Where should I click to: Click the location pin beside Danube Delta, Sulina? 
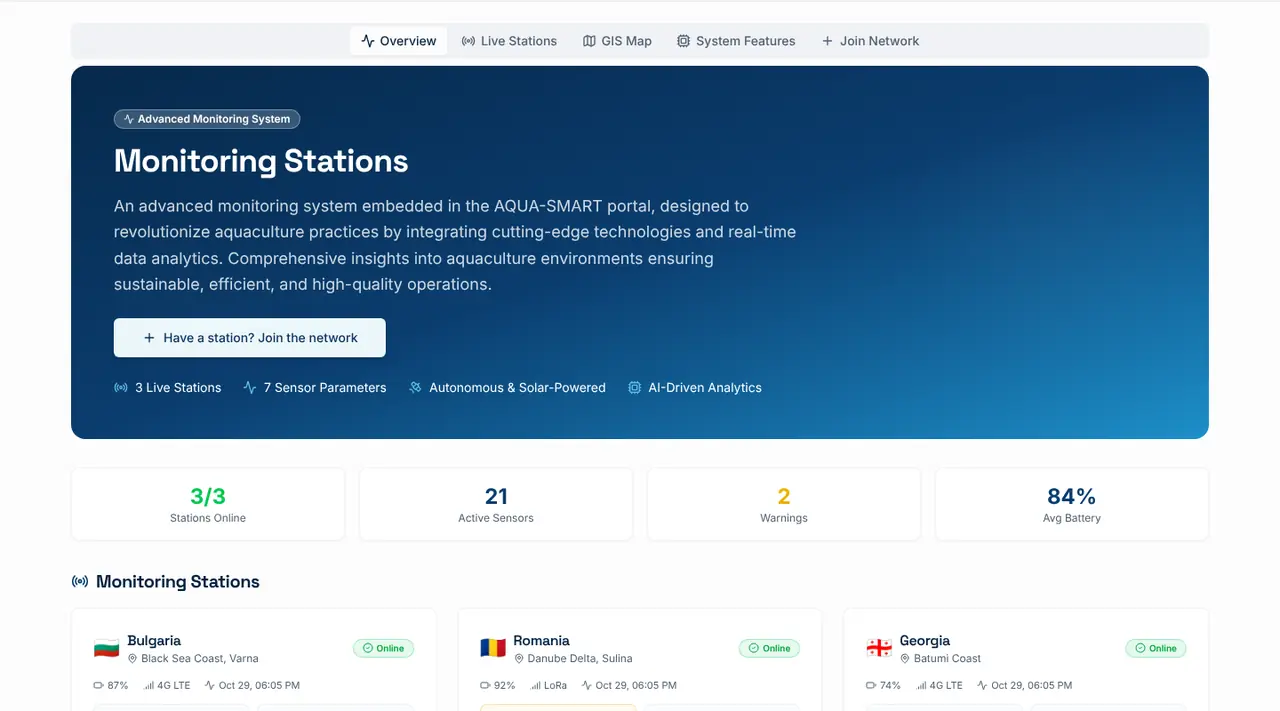(x=519, y=659)
